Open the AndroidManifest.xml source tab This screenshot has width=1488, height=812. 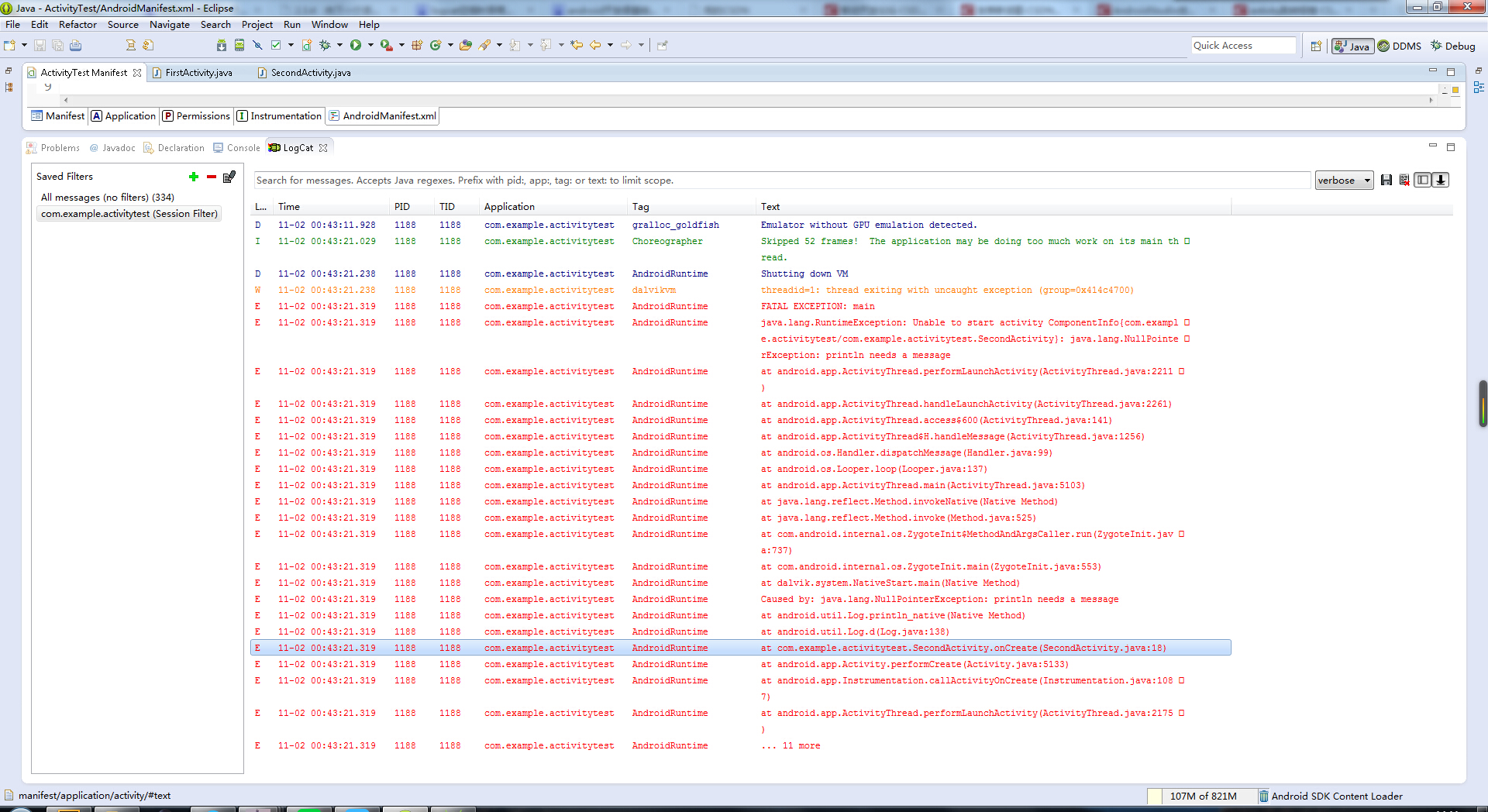pyautogui.click(x=383, y=116)
